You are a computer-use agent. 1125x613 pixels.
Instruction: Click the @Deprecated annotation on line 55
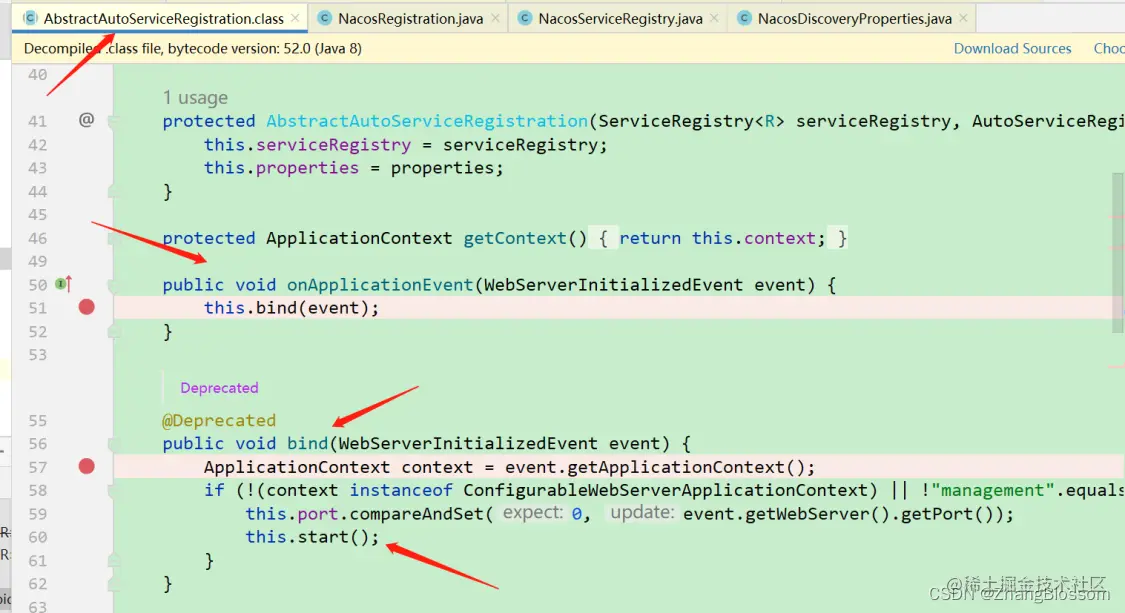pyautogui.click(x=219, y=420)
